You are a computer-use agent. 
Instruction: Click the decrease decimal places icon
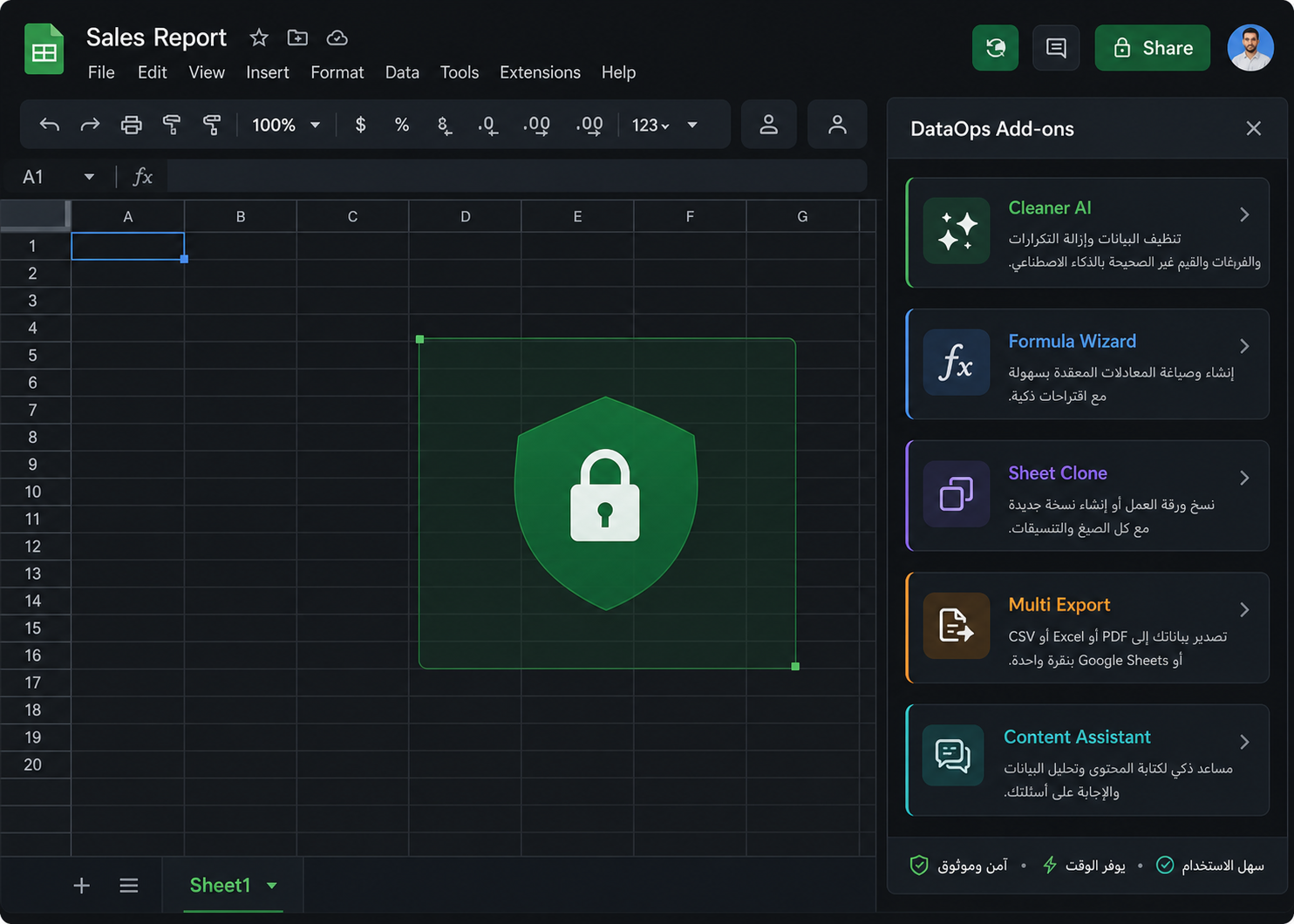pos(487,126)
